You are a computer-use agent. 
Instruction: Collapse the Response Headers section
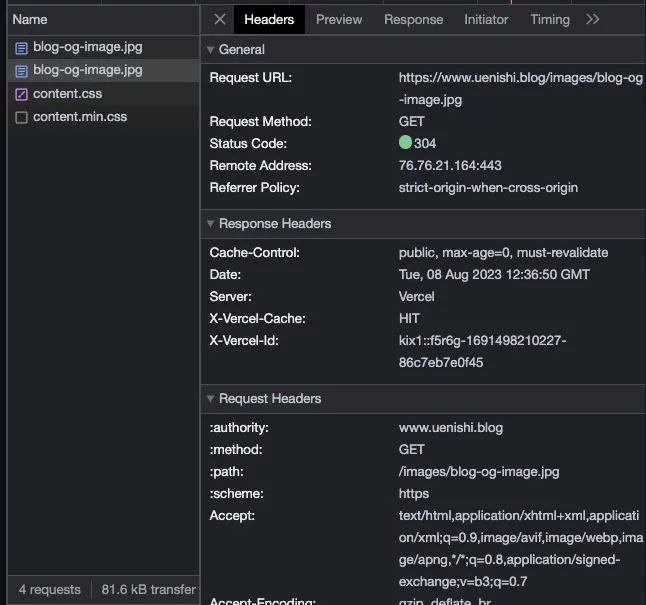tap(210, 224)
